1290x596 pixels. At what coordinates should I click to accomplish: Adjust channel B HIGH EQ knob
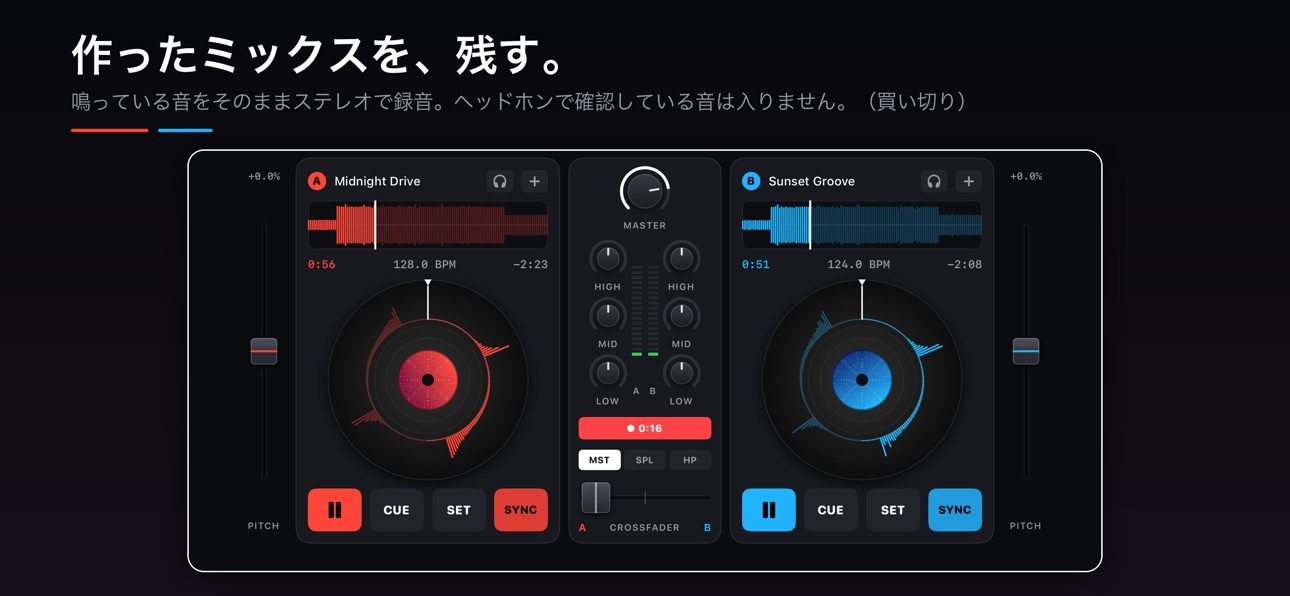pos(681,258)
